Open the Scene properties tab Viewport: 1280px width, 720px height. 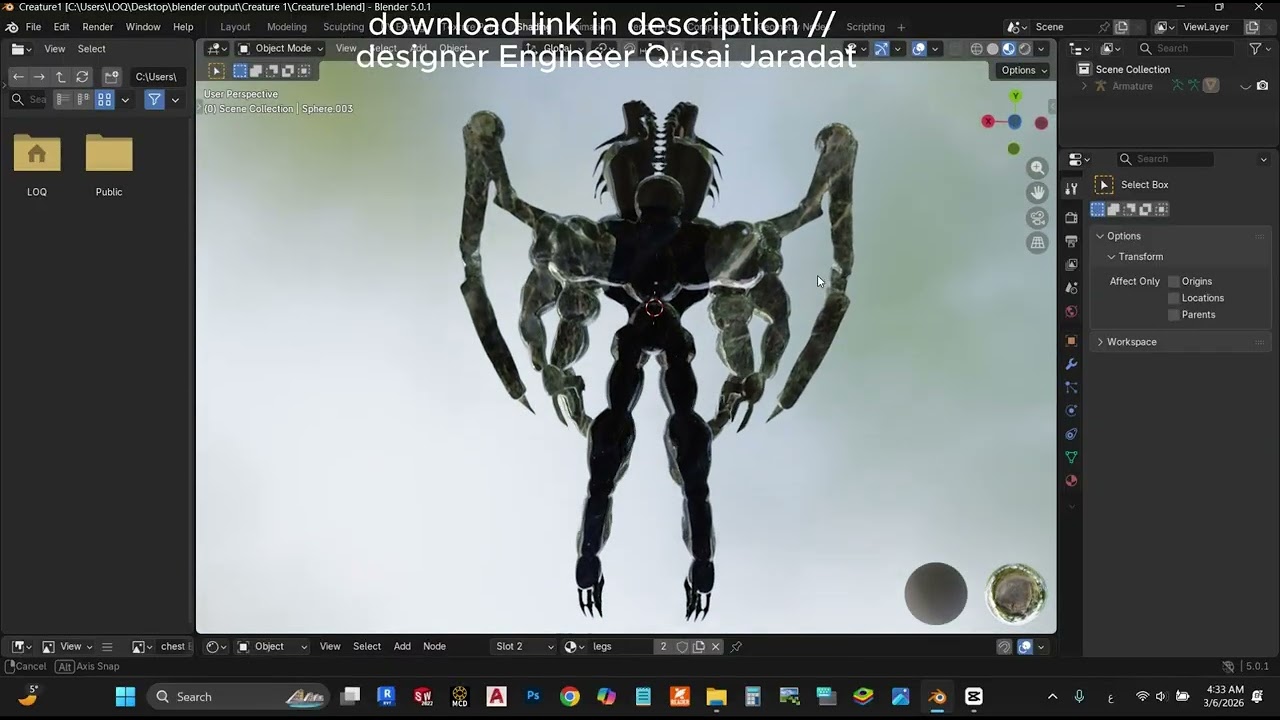click(x=1071, y=288)
